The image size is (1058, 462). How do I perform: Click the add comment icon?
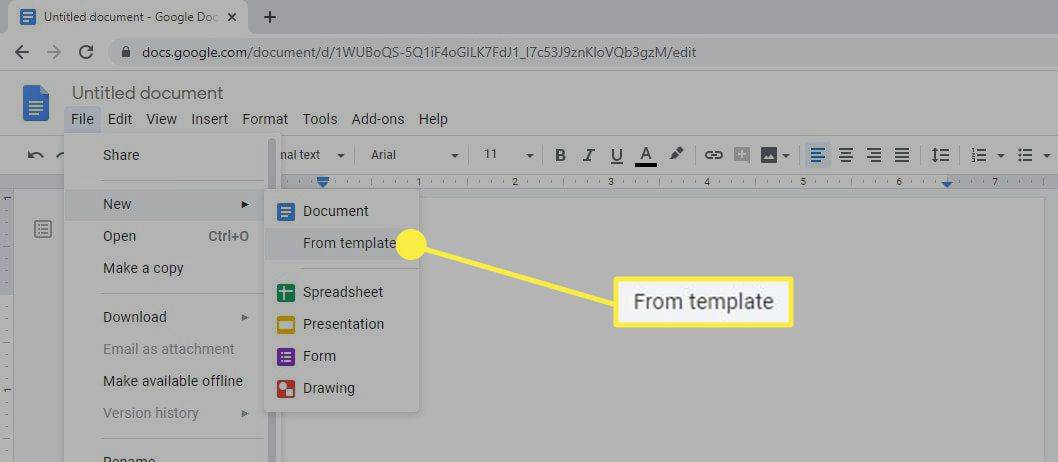click(x=742, y=155)
